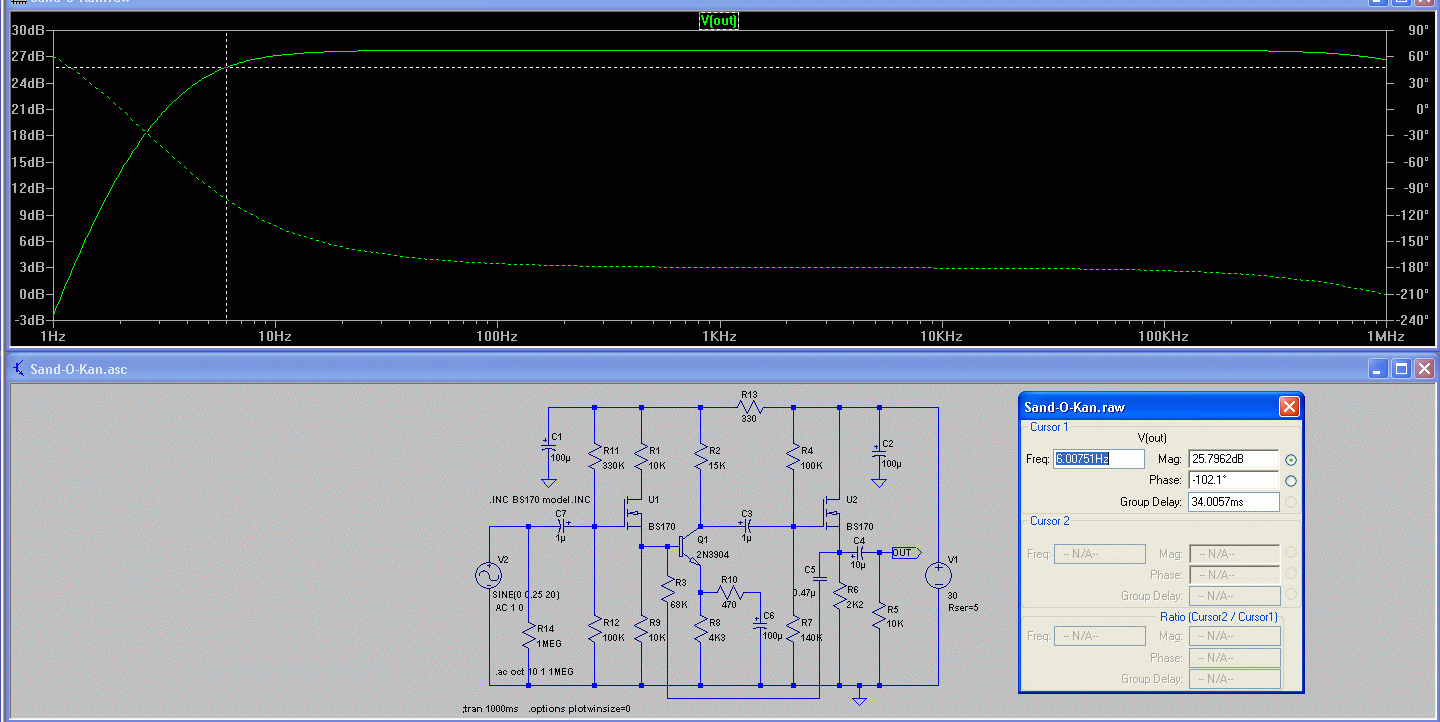Click the Cursor 1 Group Delay field 34.0057ms
The width and height of the screenshot is (1440, 722).
pyautogui.click(x=1234, y=502)
